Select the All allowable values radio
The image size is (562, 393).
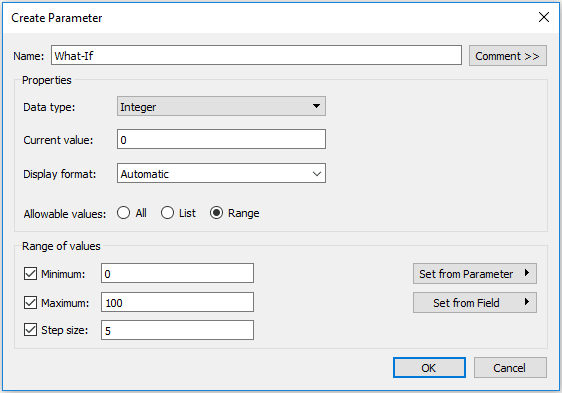(x=123, y=213)
